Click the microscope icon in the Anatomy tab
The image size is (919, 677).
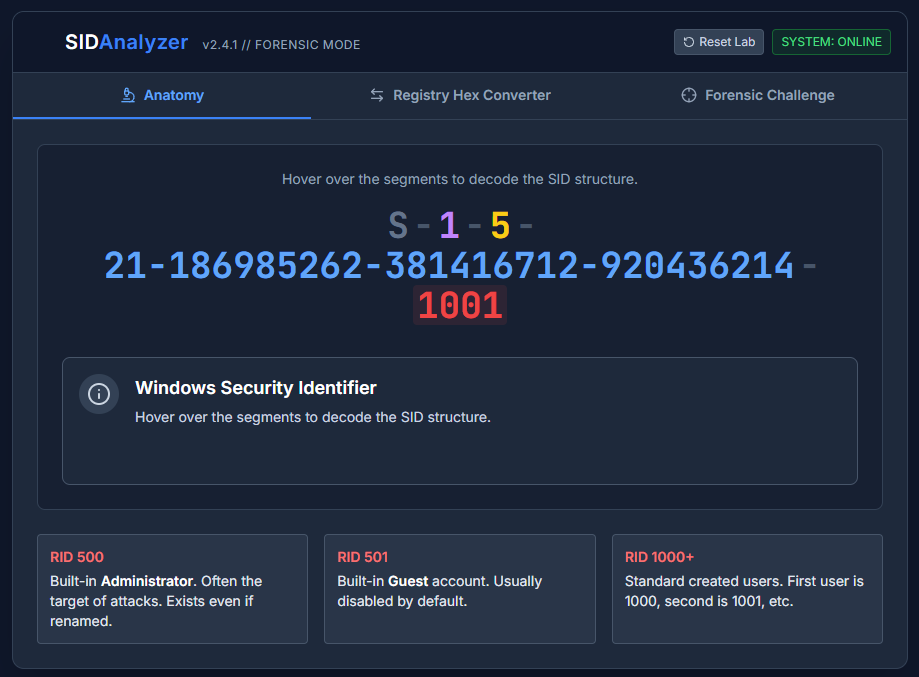point(128,95)
